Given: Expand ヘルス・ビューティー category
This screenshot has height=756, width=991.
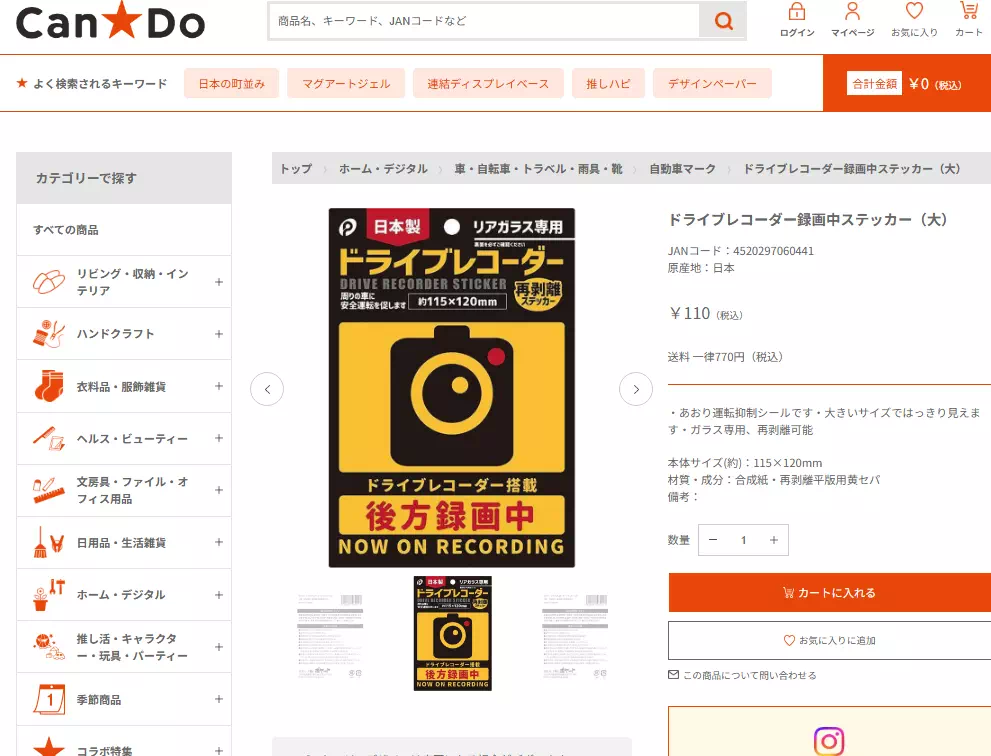Looking at the screenshot, I should [x=218, y=438].
